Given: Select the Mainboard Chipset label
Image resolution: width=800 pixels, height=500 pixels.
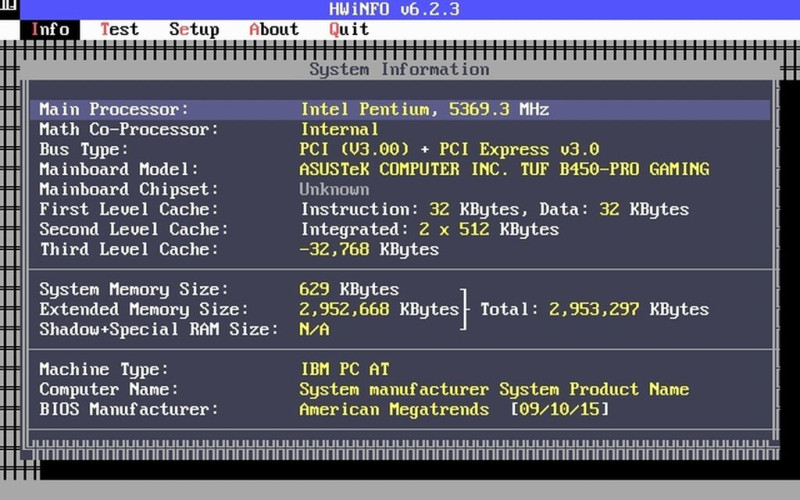Looking at the screenshot, I should (x=129, y=189).
